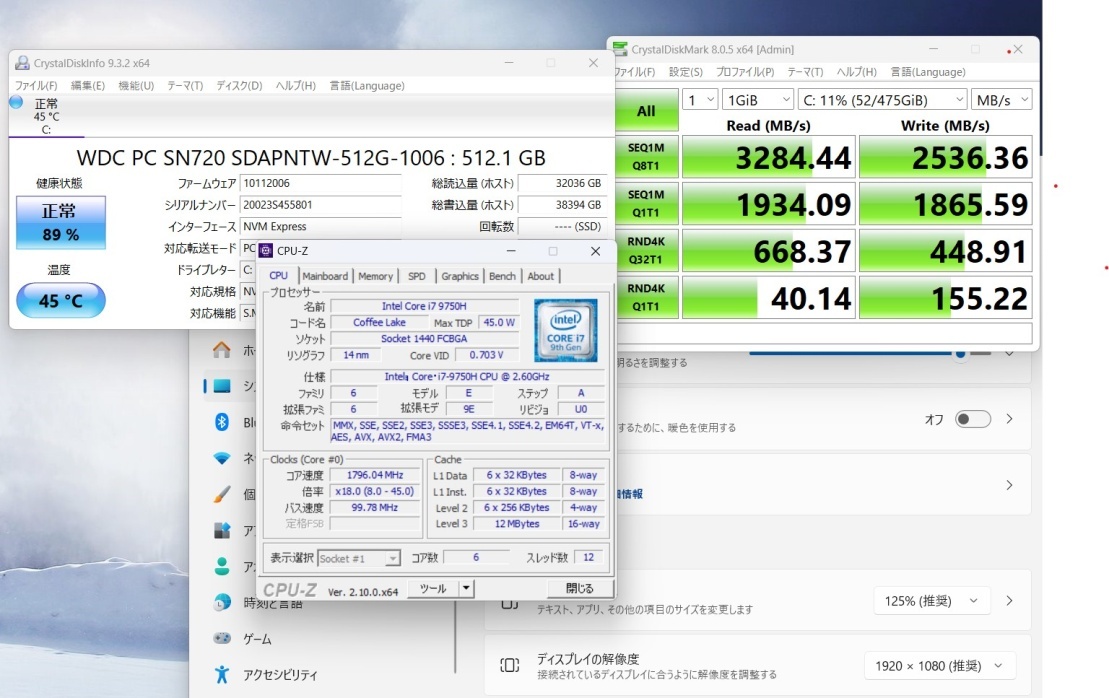Switch to the About tab in CPU-Z
Viewport: 1109px width, 698px height.
pos(540,276)
